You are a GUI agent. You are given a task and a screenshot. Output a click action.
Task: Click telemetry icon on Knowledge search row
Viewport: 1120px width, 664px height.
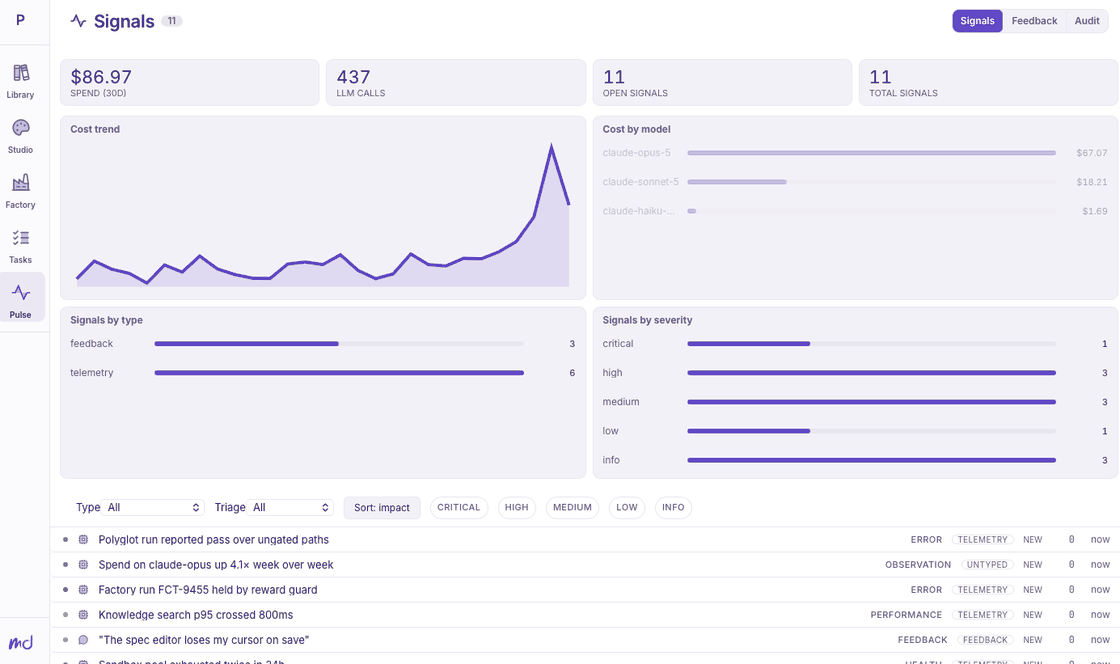pos(83,615)
